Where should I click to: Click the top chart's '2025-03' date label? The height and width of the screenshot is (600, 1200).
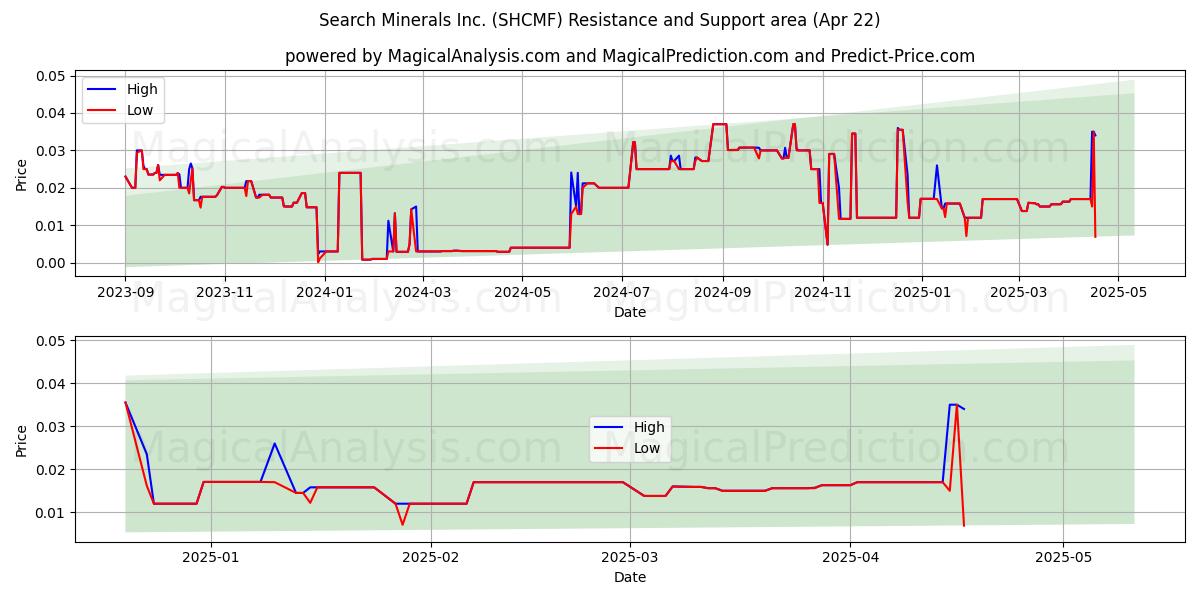[1019, 292]
